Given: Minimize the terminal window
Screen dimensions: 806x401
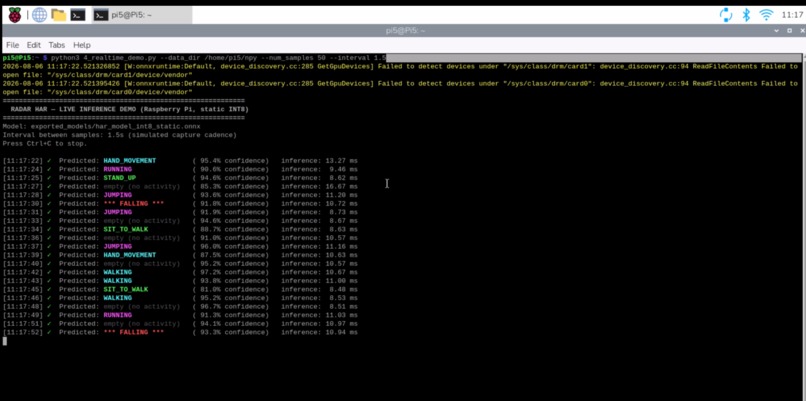Looking at the screenshot, I should 777,31.
